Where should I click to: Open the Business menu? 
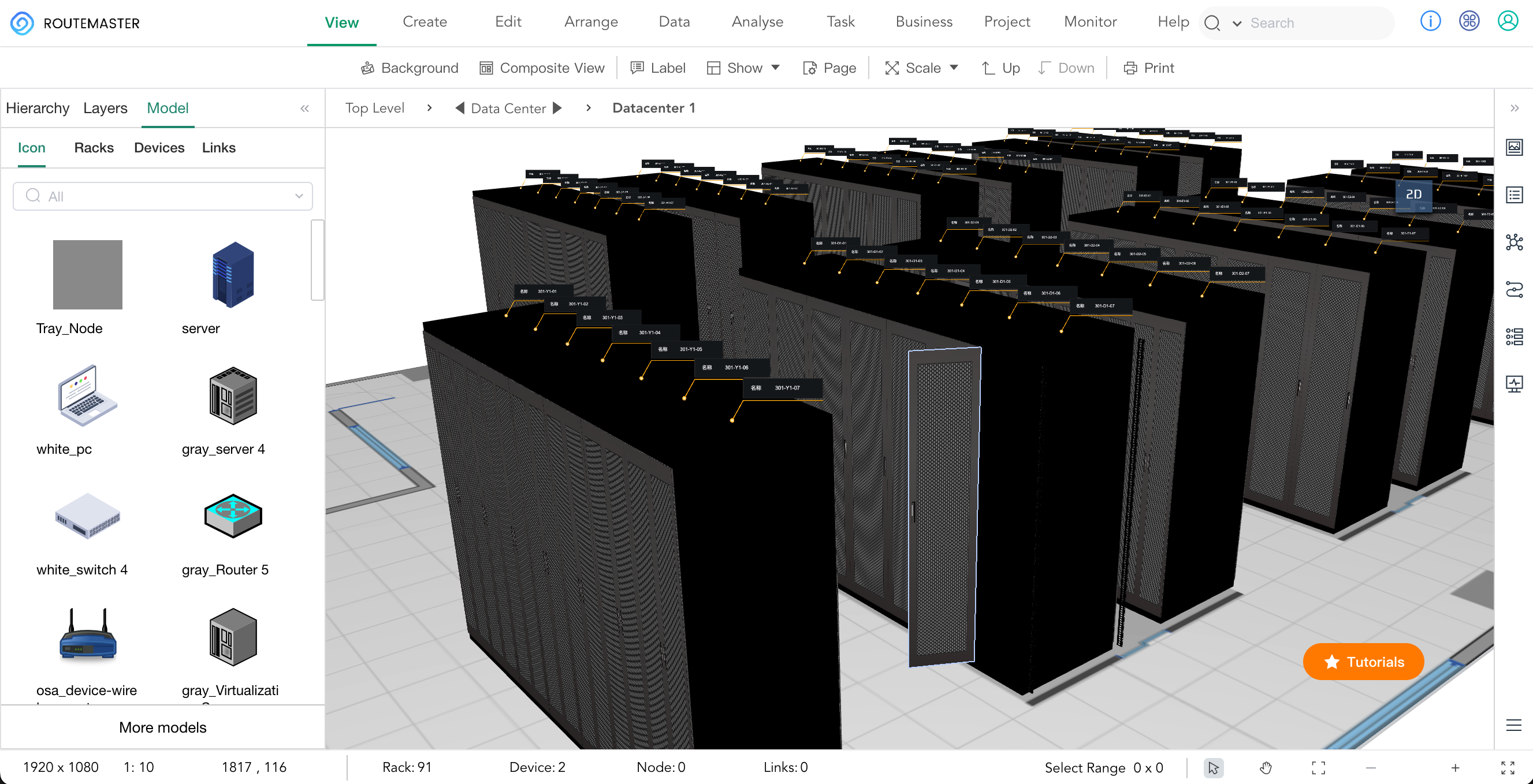[924, 22]
